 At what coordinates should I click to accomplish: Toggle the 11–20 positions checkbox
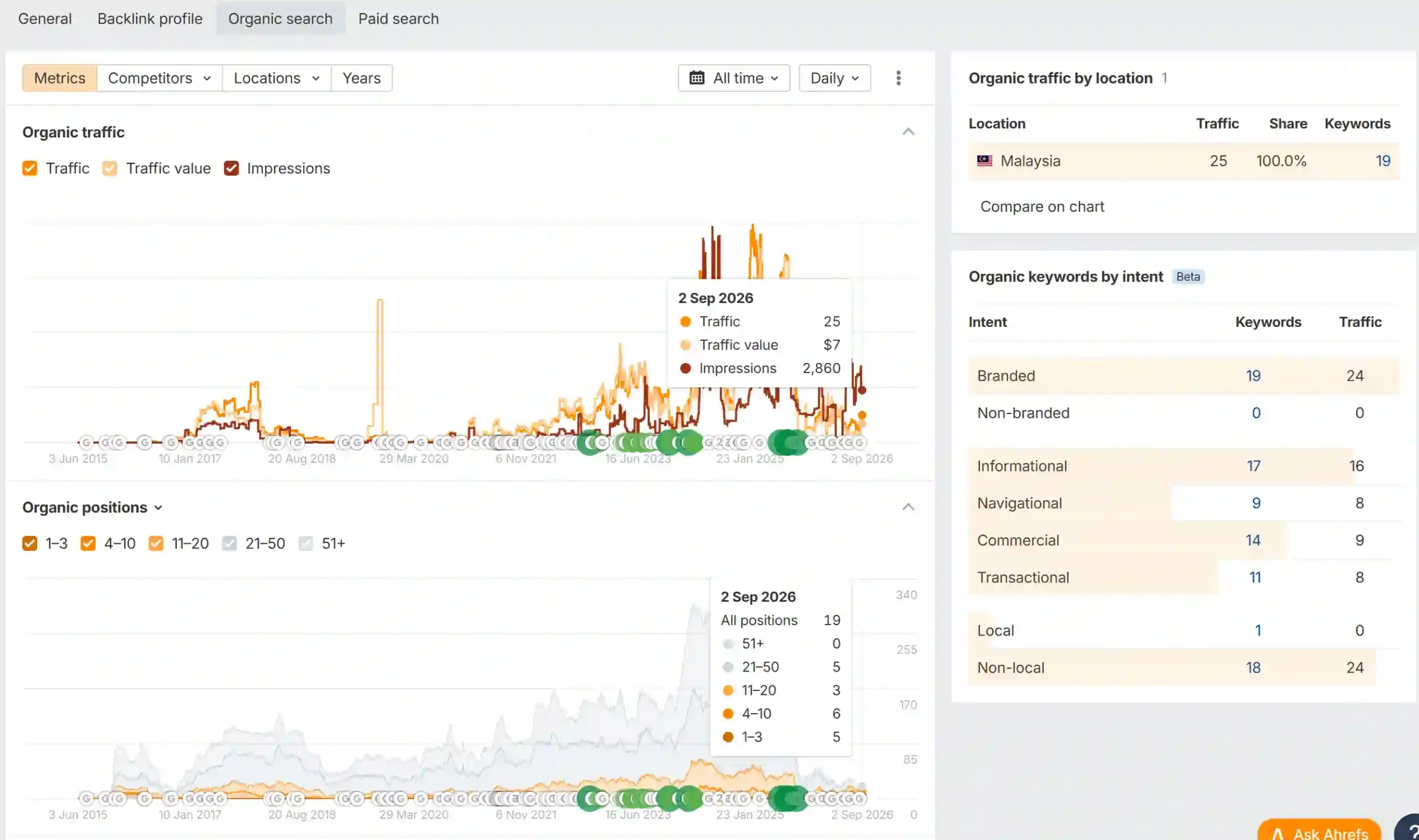[x=156, y=544]
